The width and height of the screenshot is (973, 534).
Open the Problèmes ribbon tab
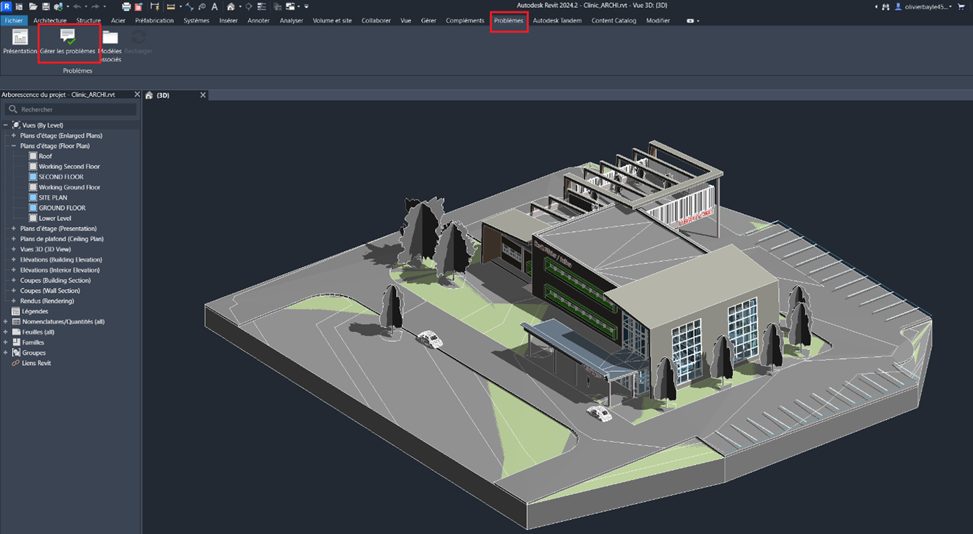[508, 20]
